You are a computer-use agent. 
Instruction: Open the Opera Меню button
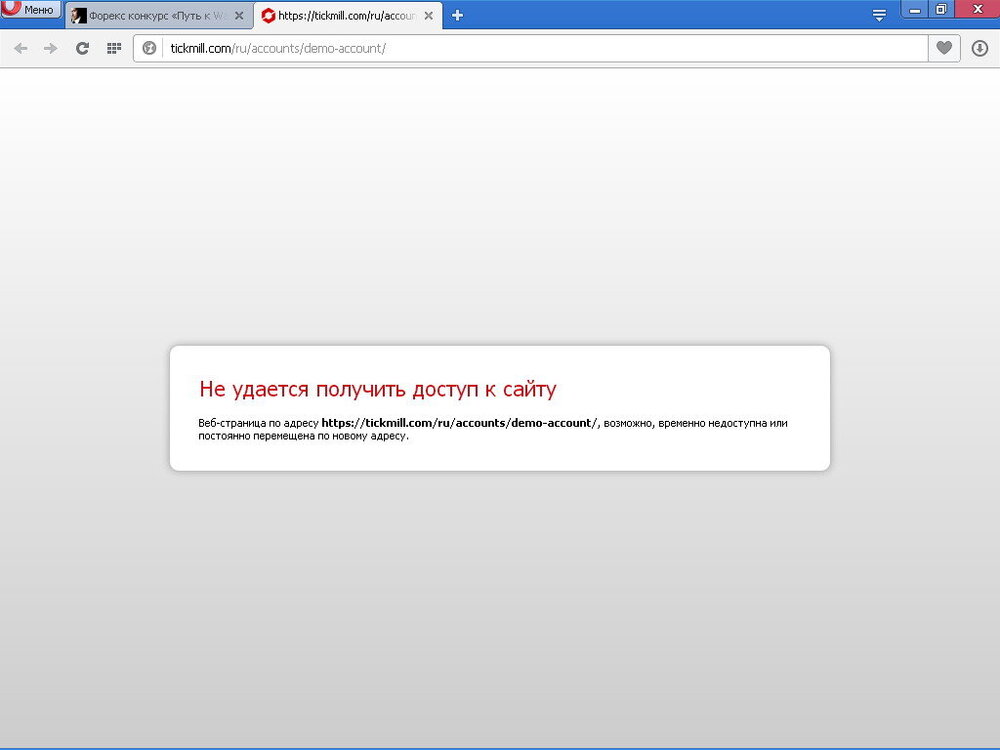click(31, 9)
